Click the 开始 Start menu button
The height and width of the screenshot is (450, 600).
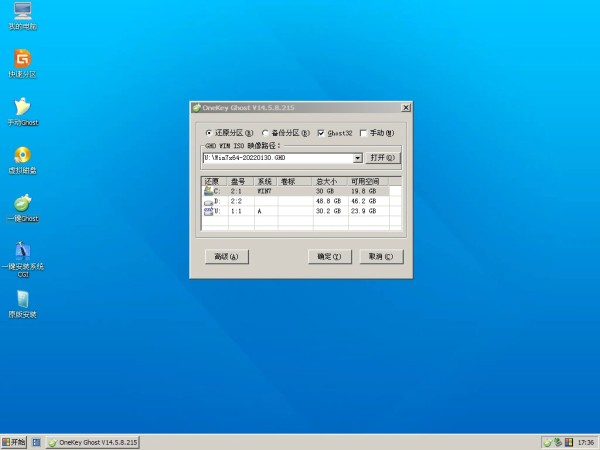coord(14,442)
